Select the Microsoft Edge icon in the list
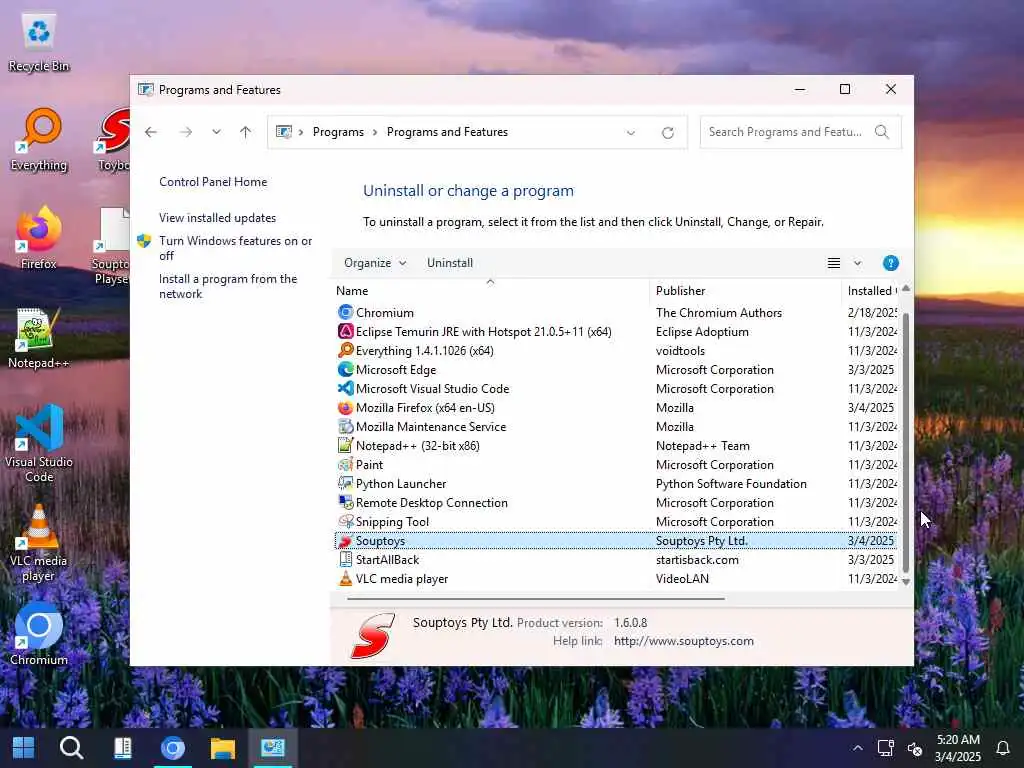 point(345,370)
